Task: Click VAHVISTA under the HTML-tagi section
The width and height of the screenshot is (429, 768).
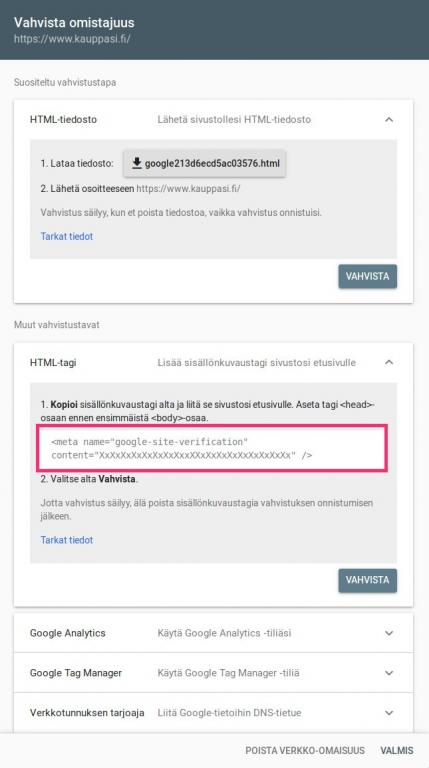Action: pyautogui.click(x=367, y=580)
